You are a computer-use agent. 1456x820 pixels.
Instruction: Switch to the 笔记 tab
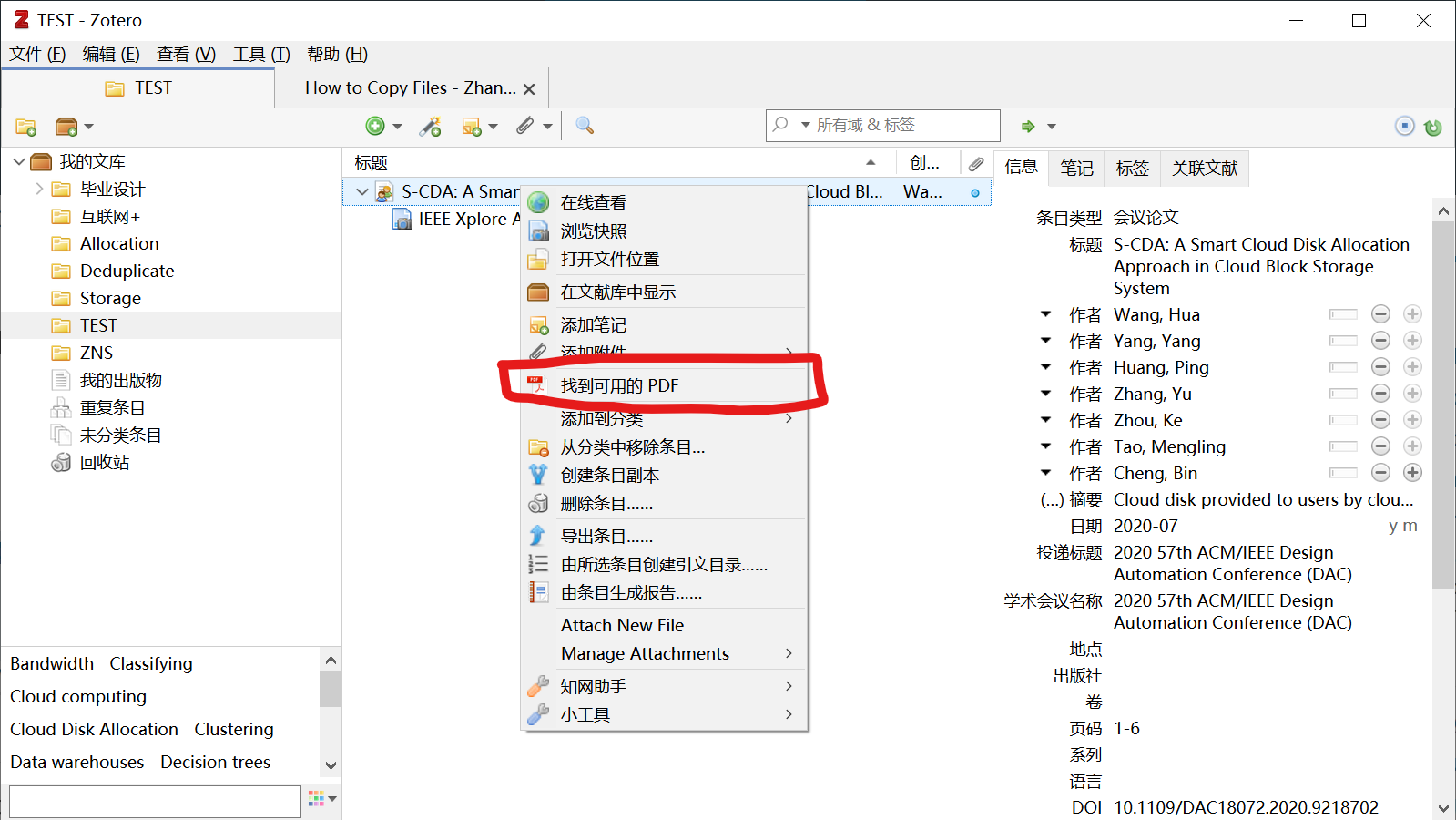click(x=1076, y=168)
